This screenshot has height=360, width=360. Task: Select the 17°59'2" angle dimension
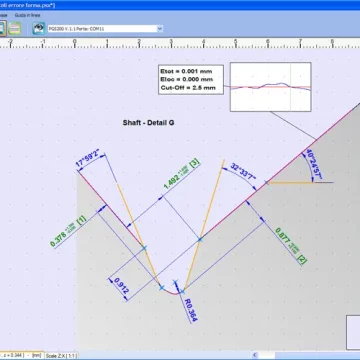point(88,159)
